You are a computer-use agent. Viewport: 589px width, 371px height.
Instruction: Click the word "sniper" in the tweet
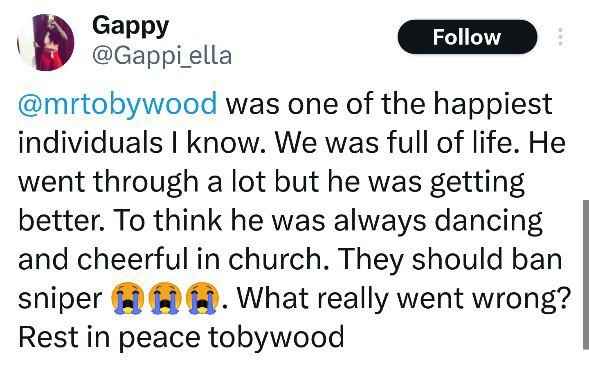[60, 299]
